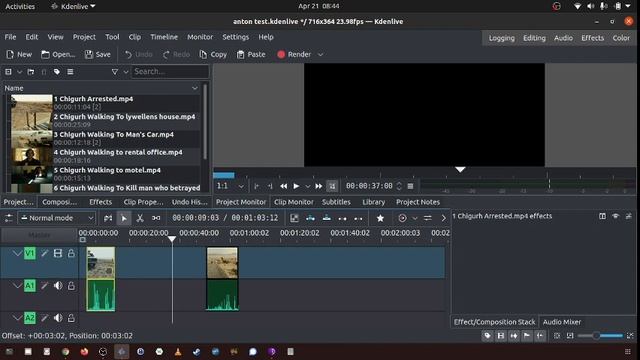The height and width of the screenshot is (360, 640).
Task: Open play options dropdown next to play button
Action: pos(308,186)
